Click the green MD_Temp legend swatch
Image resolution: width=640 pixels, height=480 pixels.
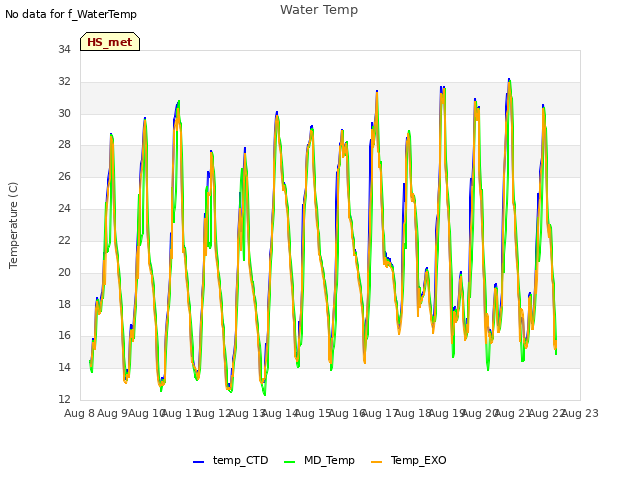coord(289,462)
